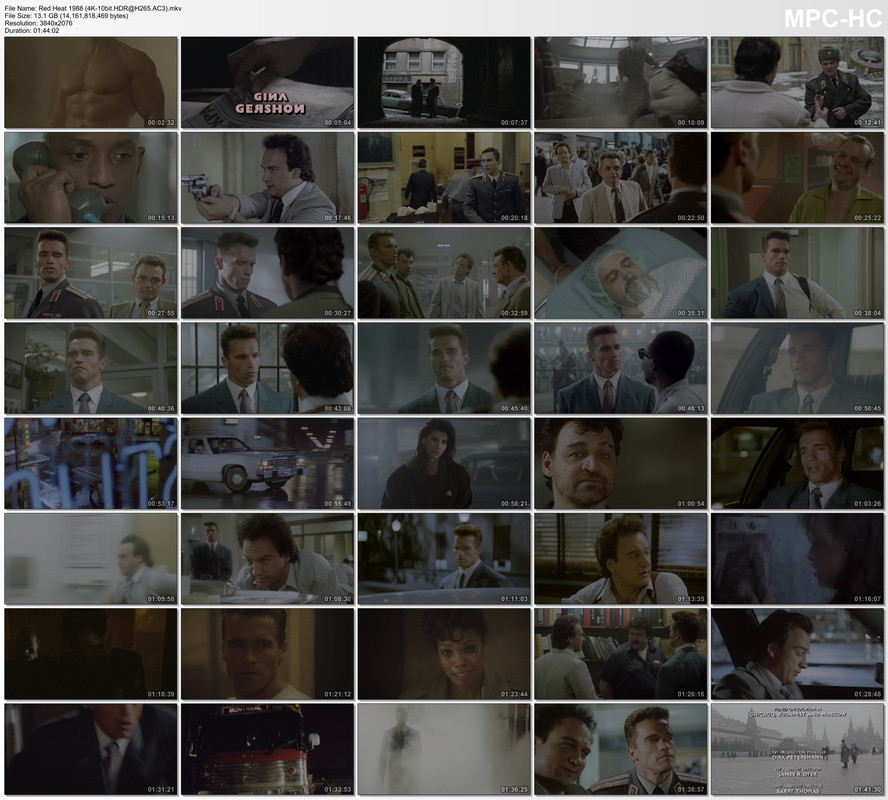This screenshot has width=888, height=800.
Task: Open the thumbnail stamped 00:32:59
Action: pos(444,273)
